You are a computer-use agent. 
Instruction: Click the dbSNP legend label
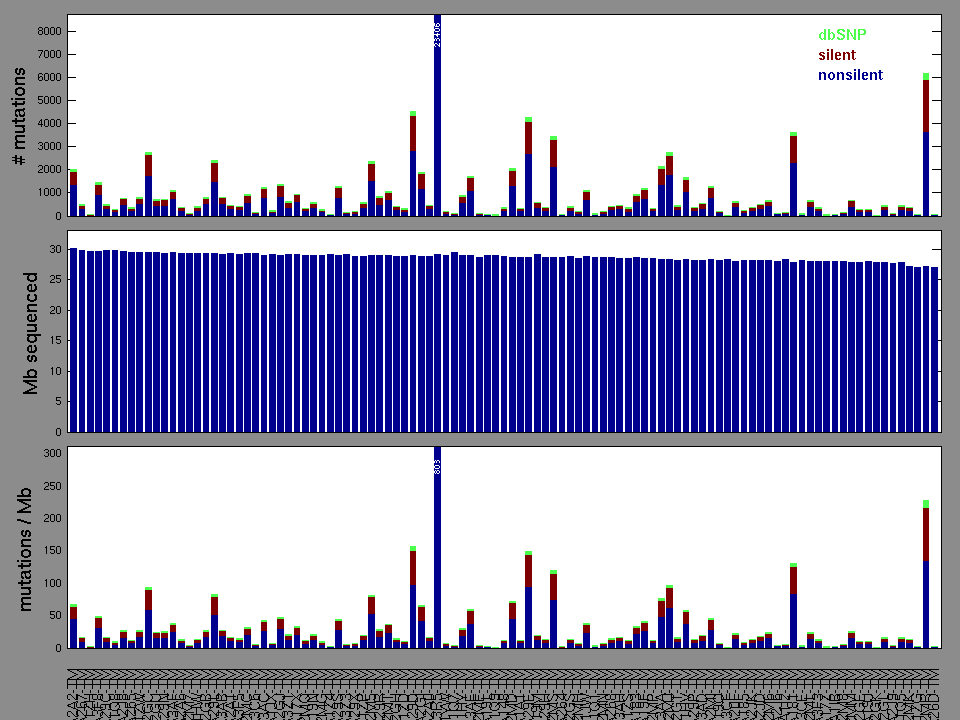pyautogui.click(x=842, y=34)
